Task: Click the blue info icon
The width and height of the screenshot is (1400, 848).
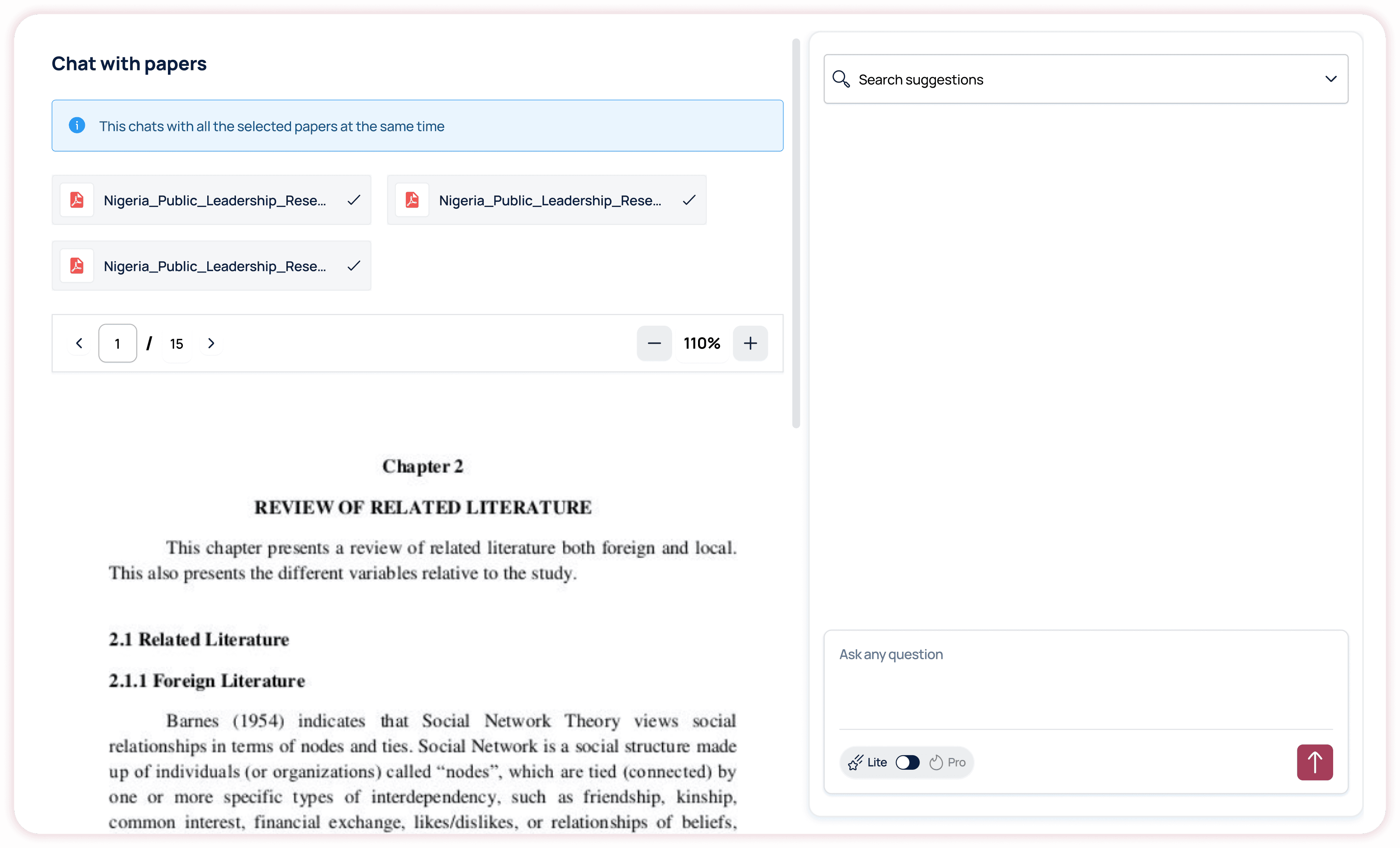Action: point(77,125)
